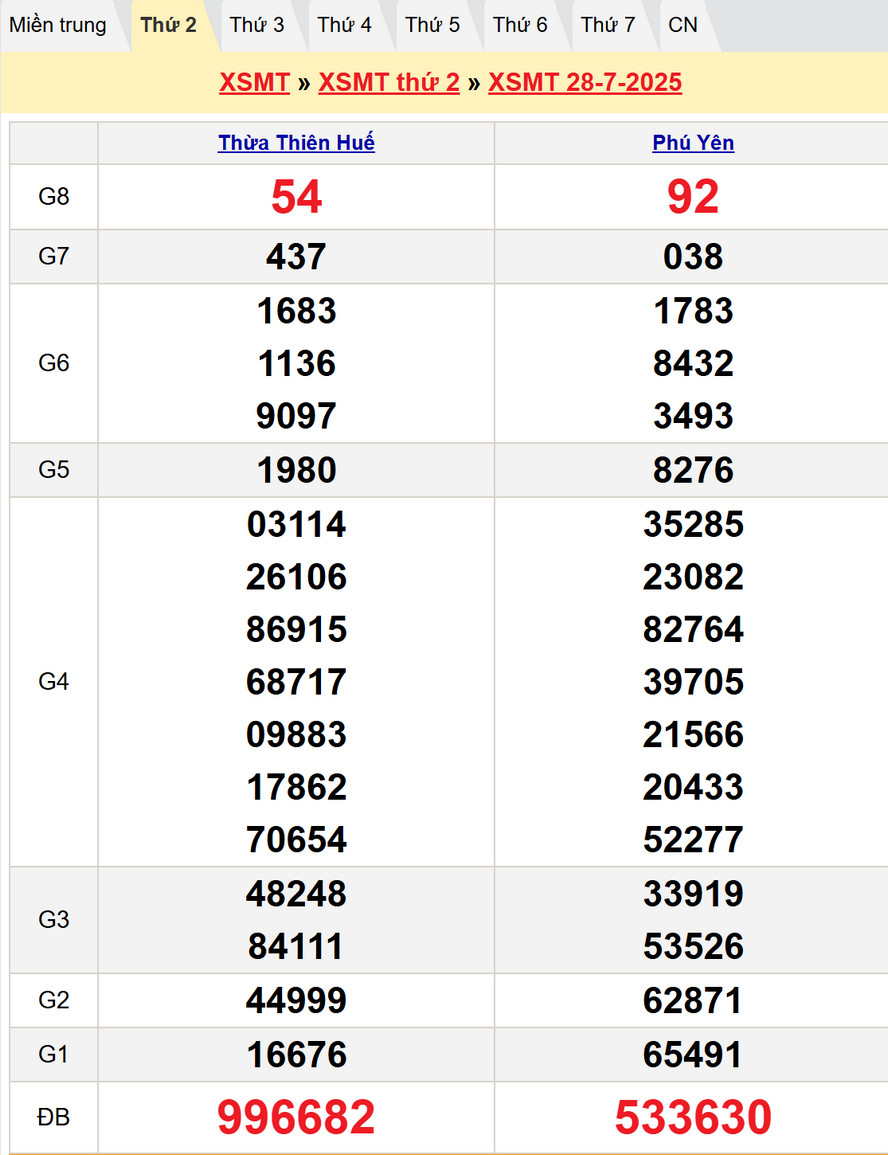
Task: Select the Thứ 7 tab
Action: click(608, 25)
